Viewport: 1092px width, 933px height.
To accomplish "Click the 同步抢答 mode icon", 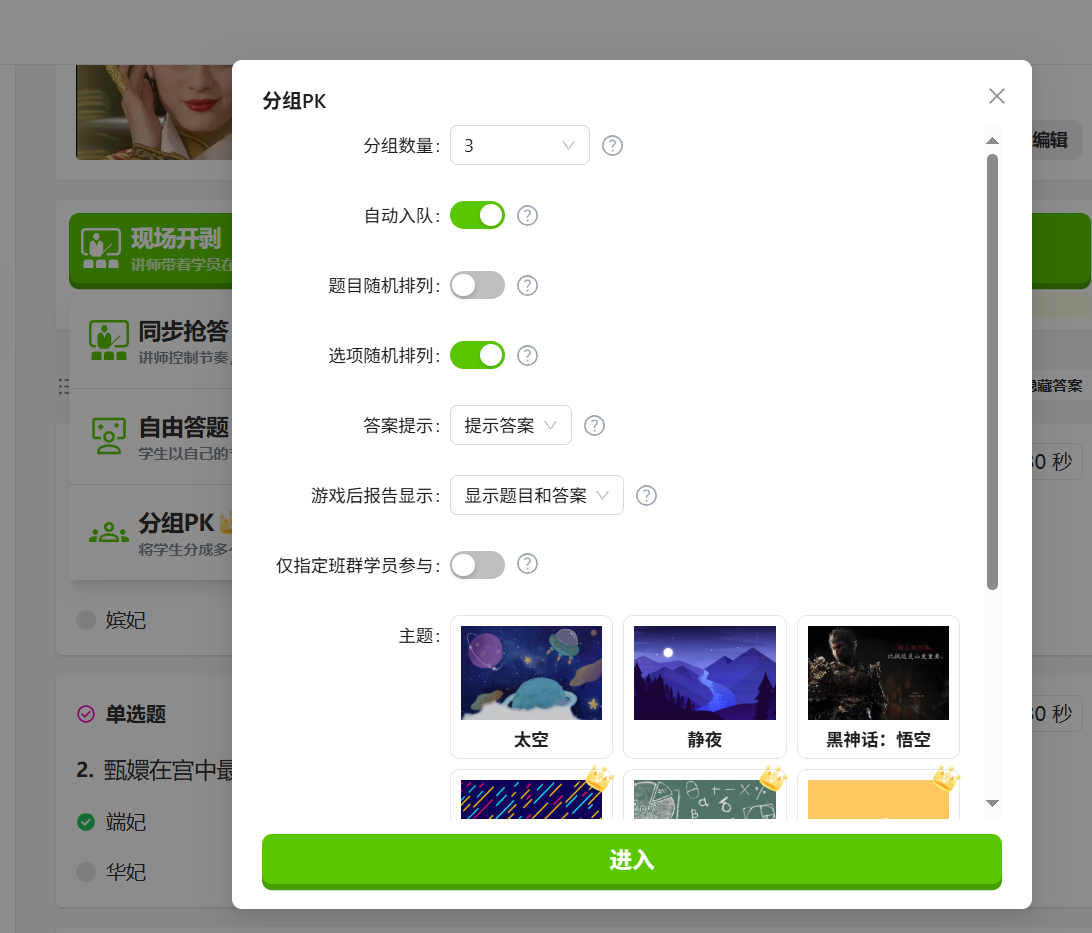I will tap(109, 340).
